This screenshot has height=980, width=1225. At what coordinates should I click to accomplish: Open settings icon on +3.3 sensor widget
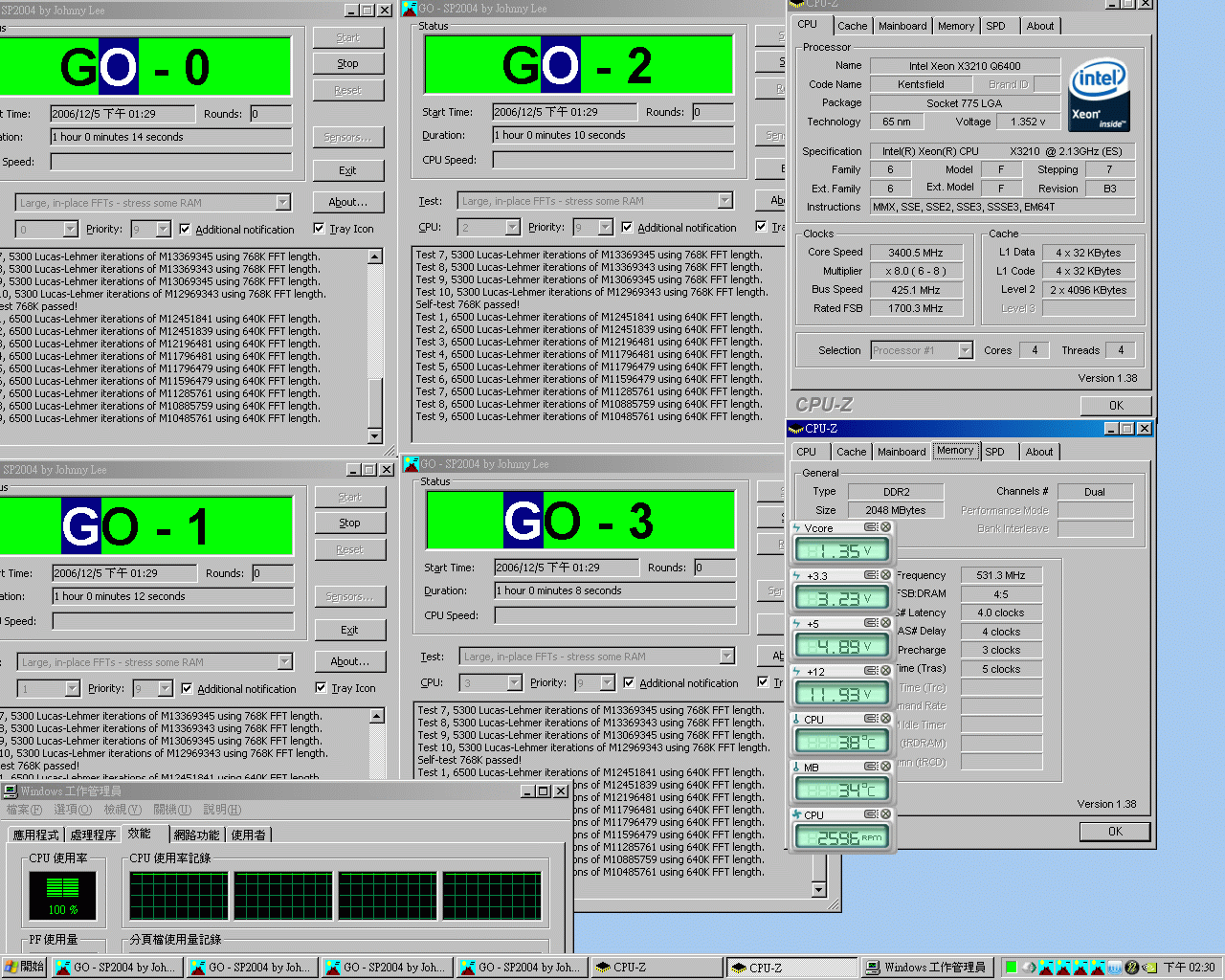point(871,575)
